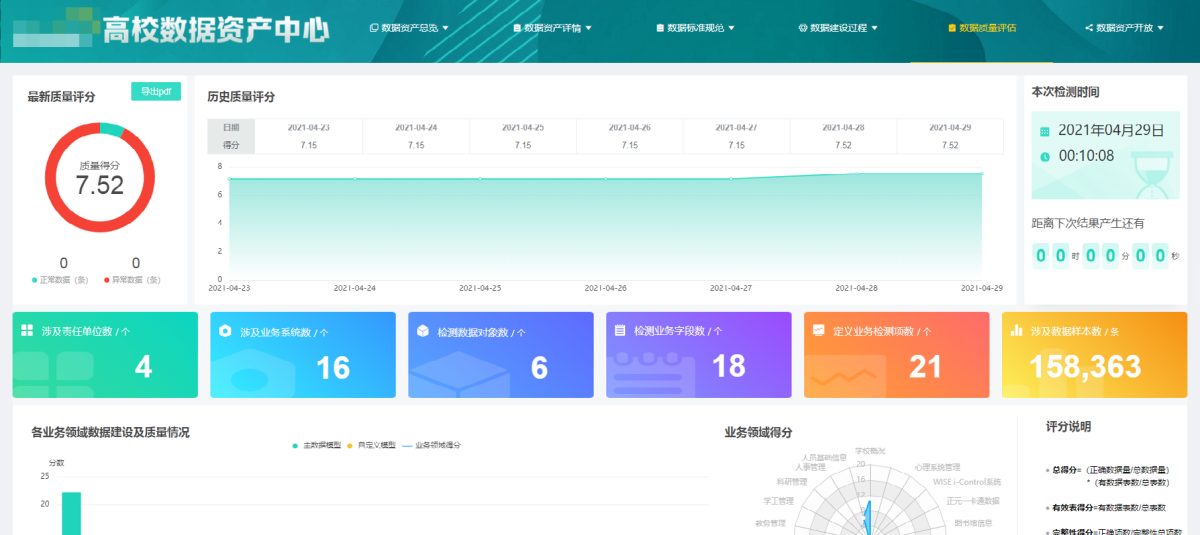This screenshot has width=1200, height=535.
Task: Click the clock icon beside 00:10:08
Action: pos(1045,156)
